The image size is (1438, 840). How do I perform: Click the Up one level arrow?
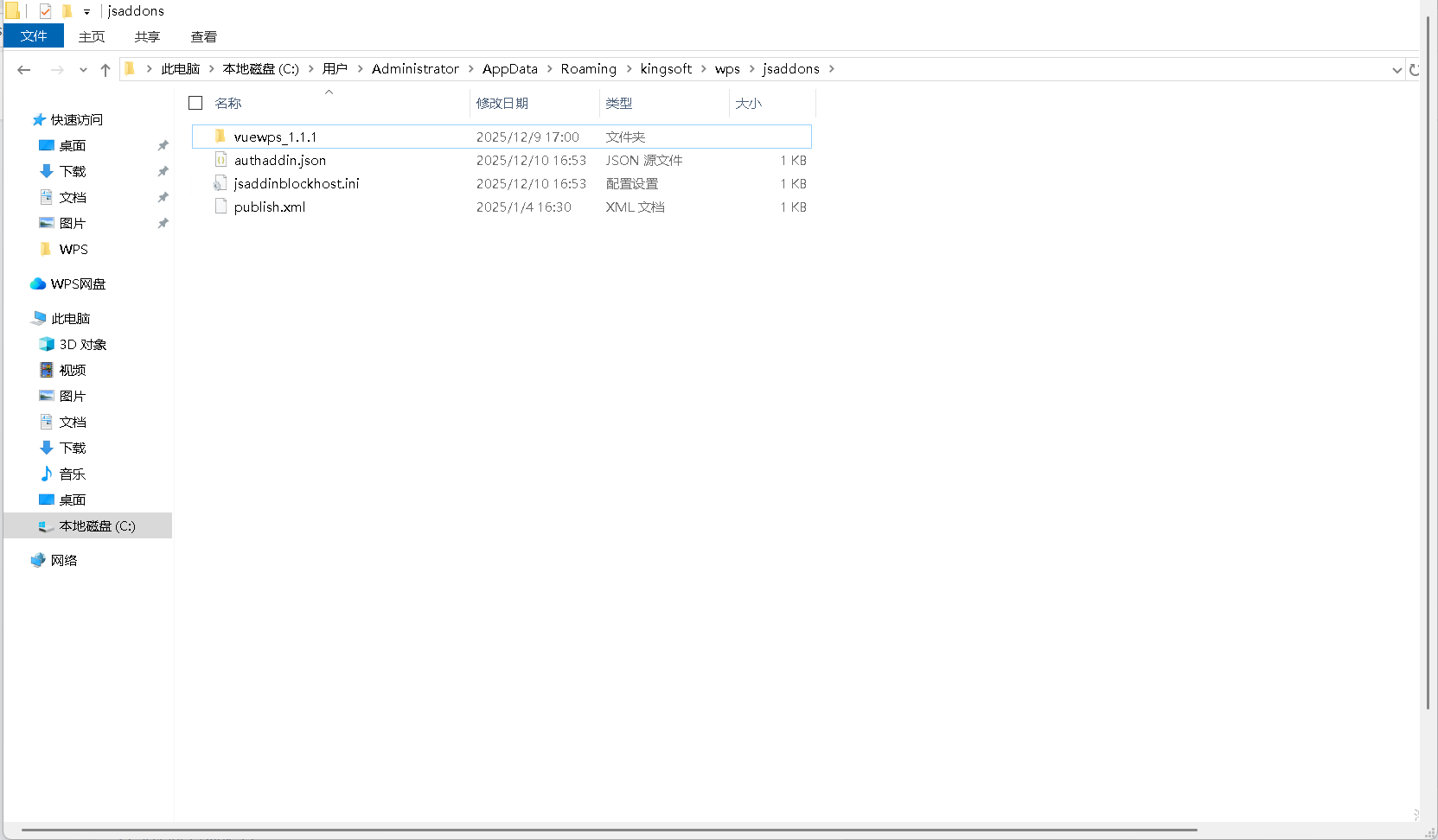[x=105, y=70]
